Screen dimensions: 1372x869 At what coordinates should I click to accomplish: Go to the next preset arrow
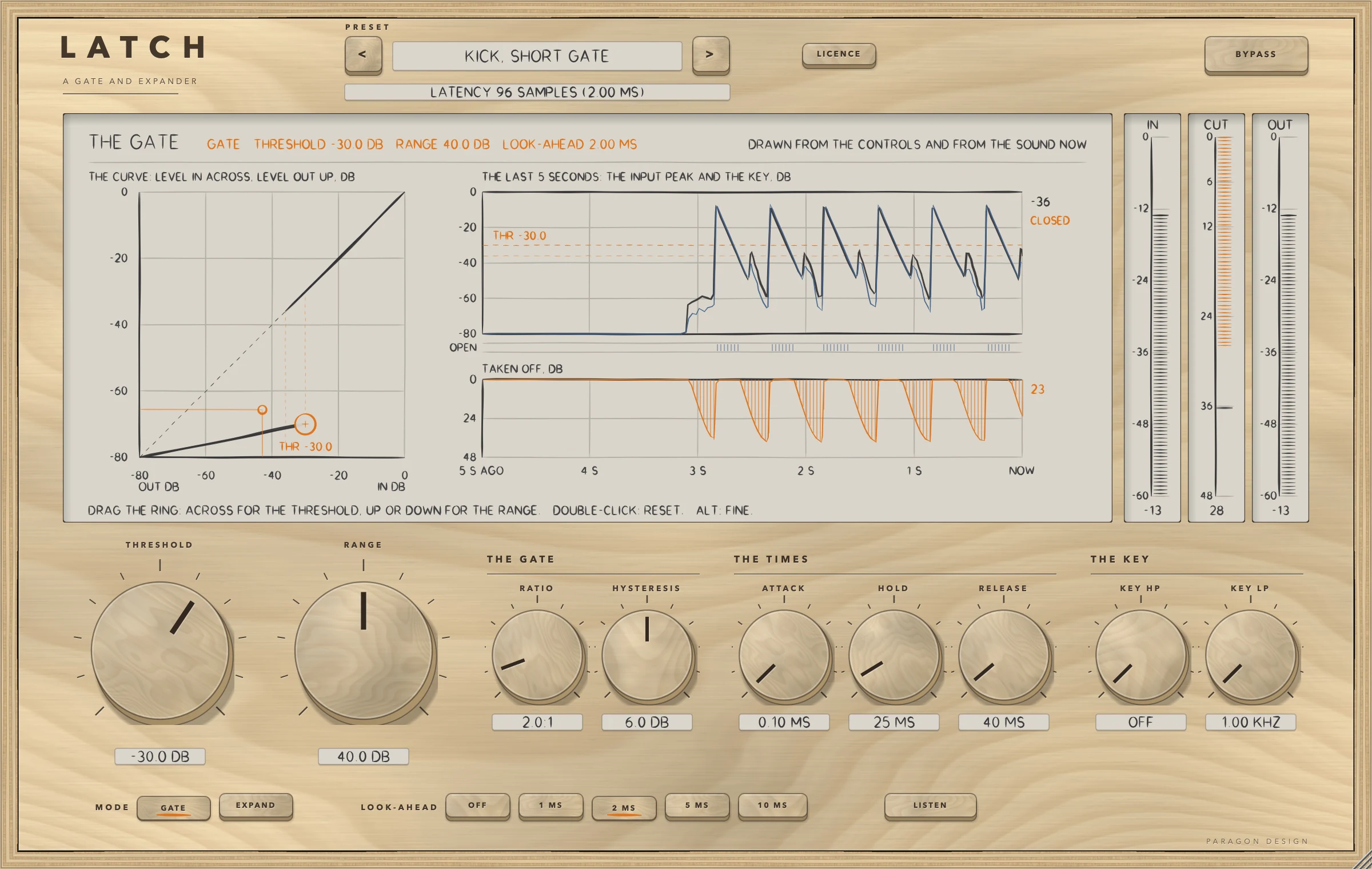pos(711,55)
